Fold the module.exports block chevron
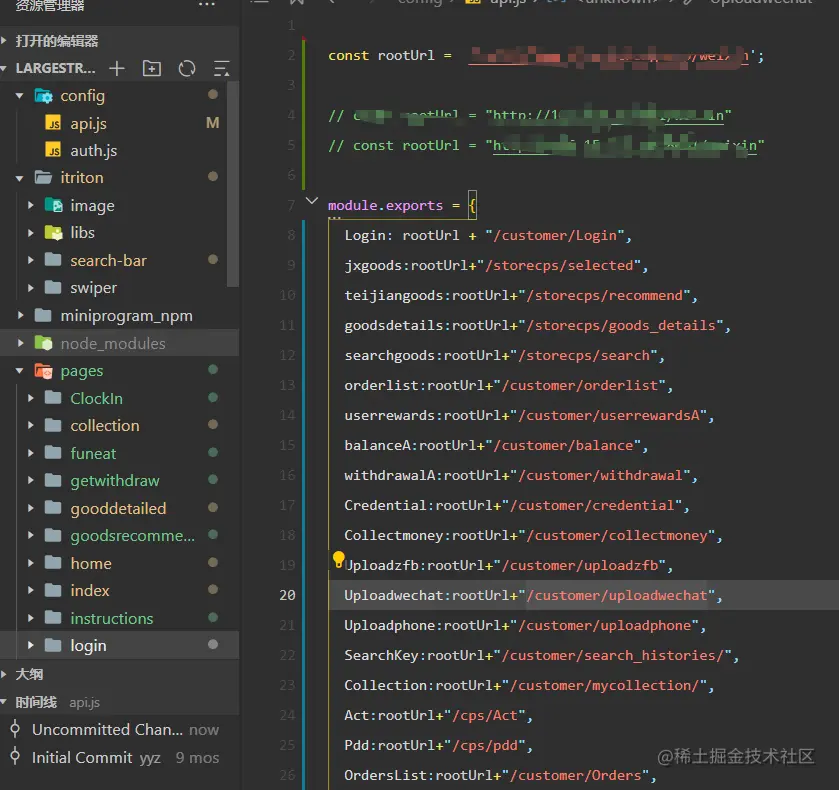 [311, 201]
